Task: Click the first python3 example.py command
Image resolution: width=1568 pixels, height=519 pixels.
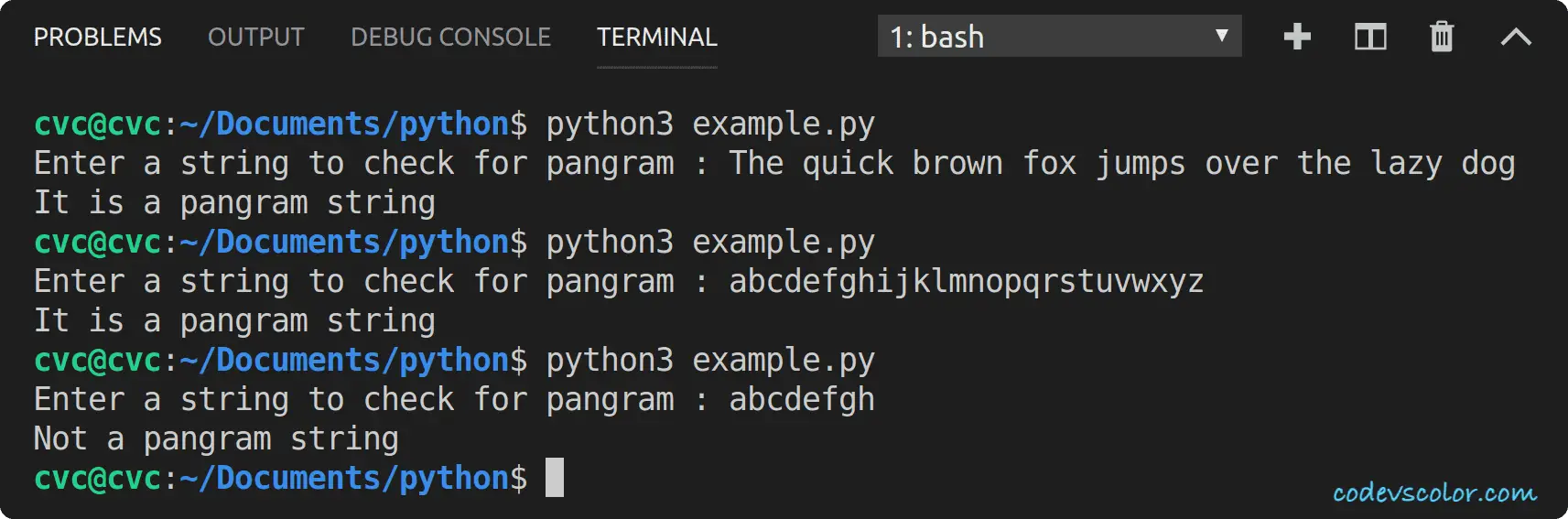Action: tap(710, 124)
